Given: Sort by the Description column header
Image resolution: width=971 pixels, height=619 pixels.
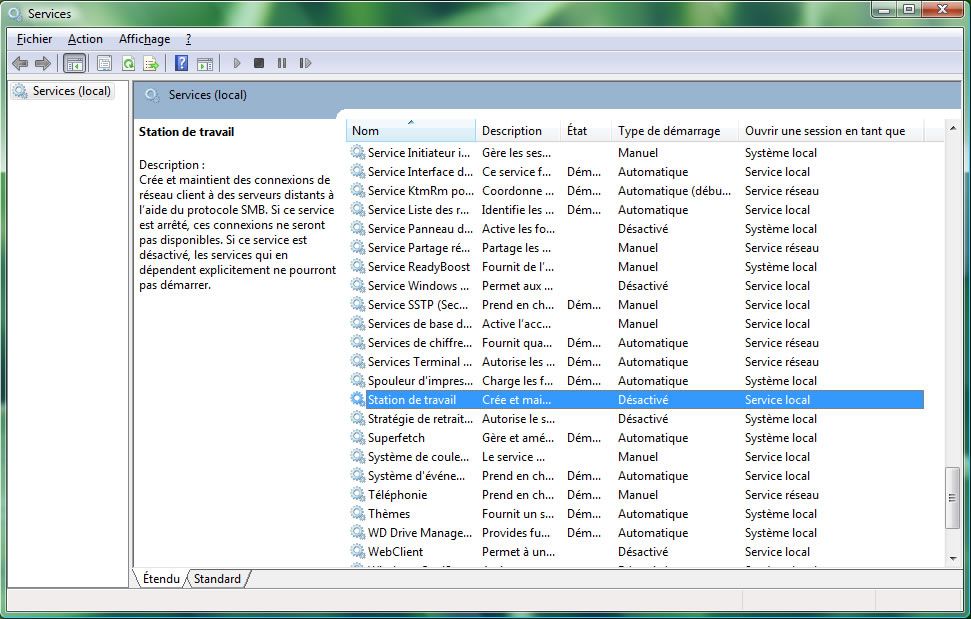Looking at the screenshot, I should (x=518, y=131).
